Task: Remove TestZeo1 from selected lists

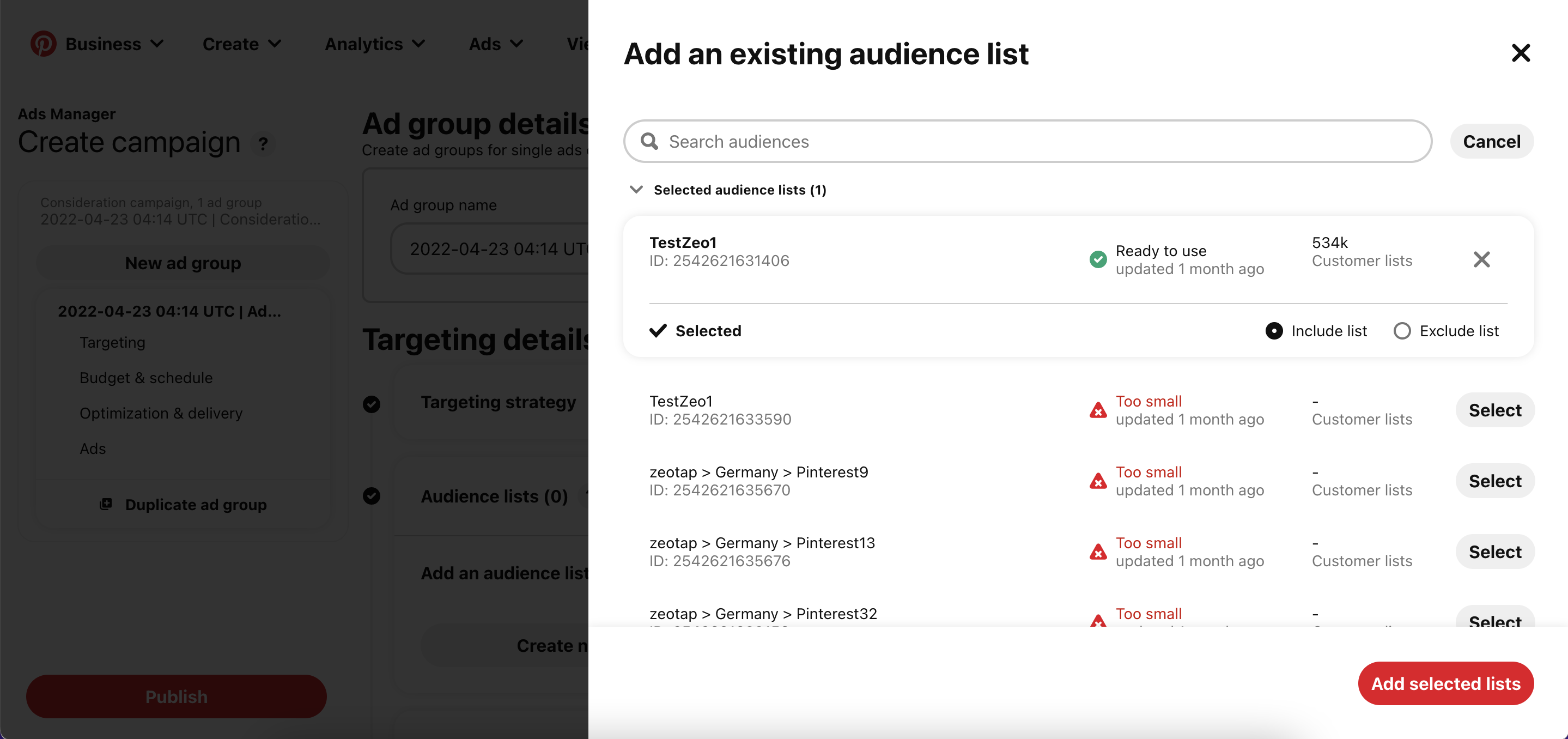Action: [1481, 260]
